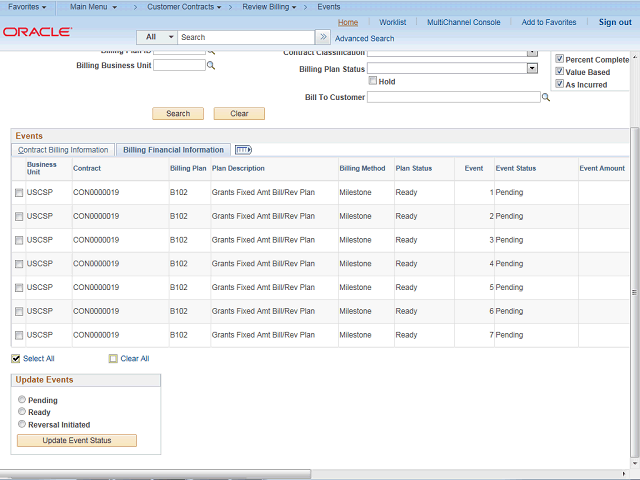The width and height of the screenshot is (640, 480).
Task: Open the Favorites menu
Action: coord(28,7)
